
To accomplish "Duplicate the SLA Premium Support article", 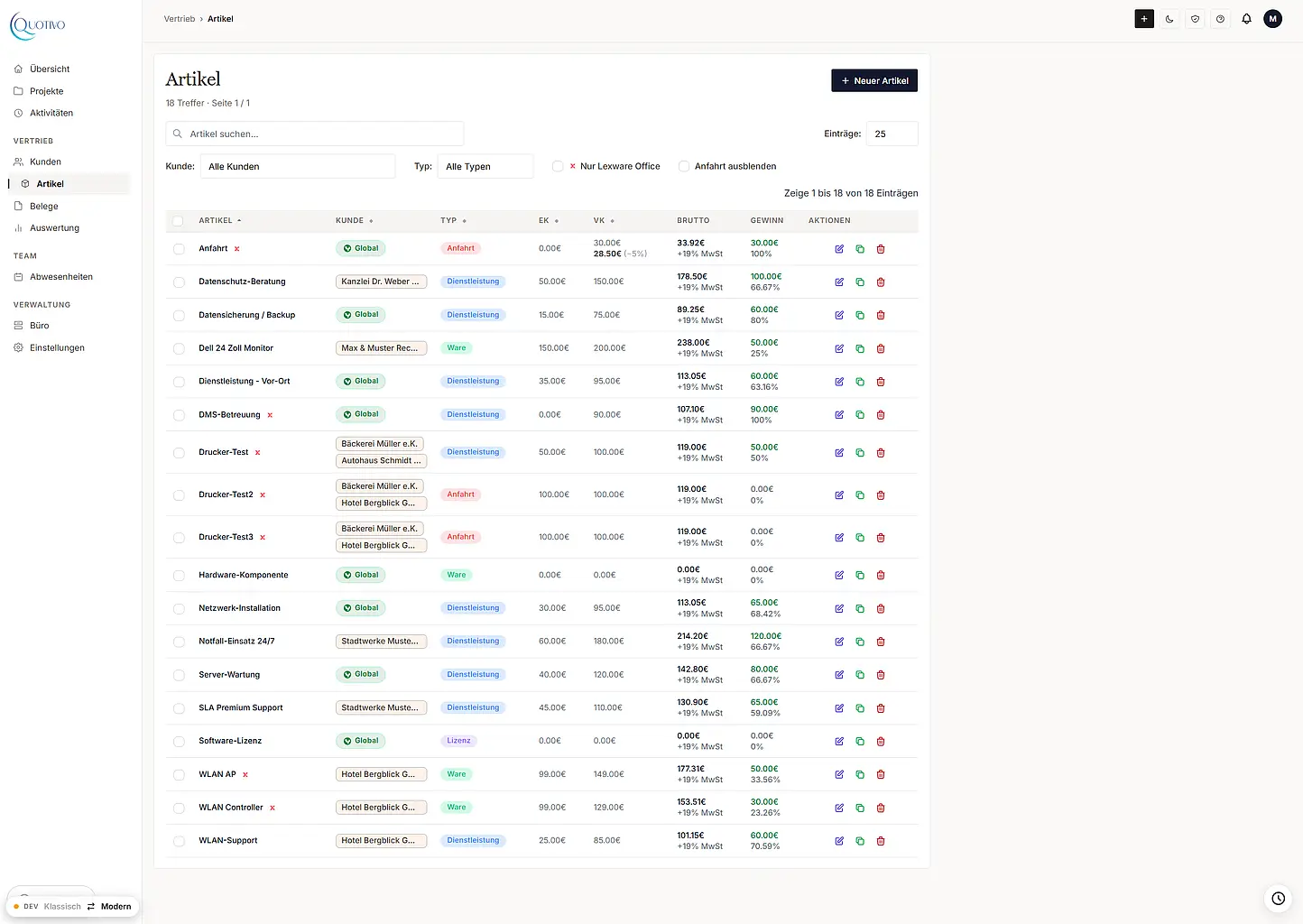I will (860, 708).
